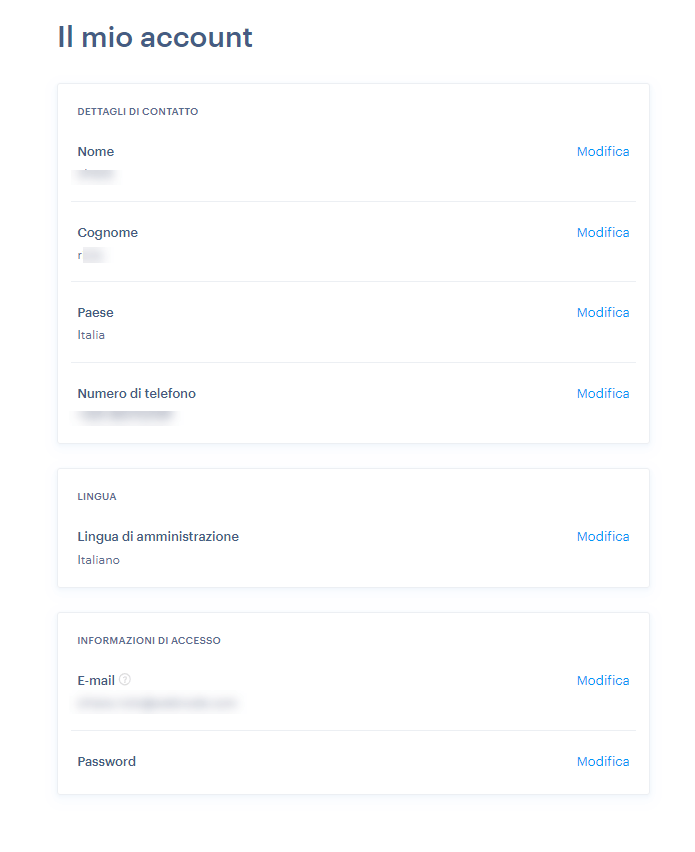
Task: Click the blurred e-mail address value
Action: click(x=156, y=703)
